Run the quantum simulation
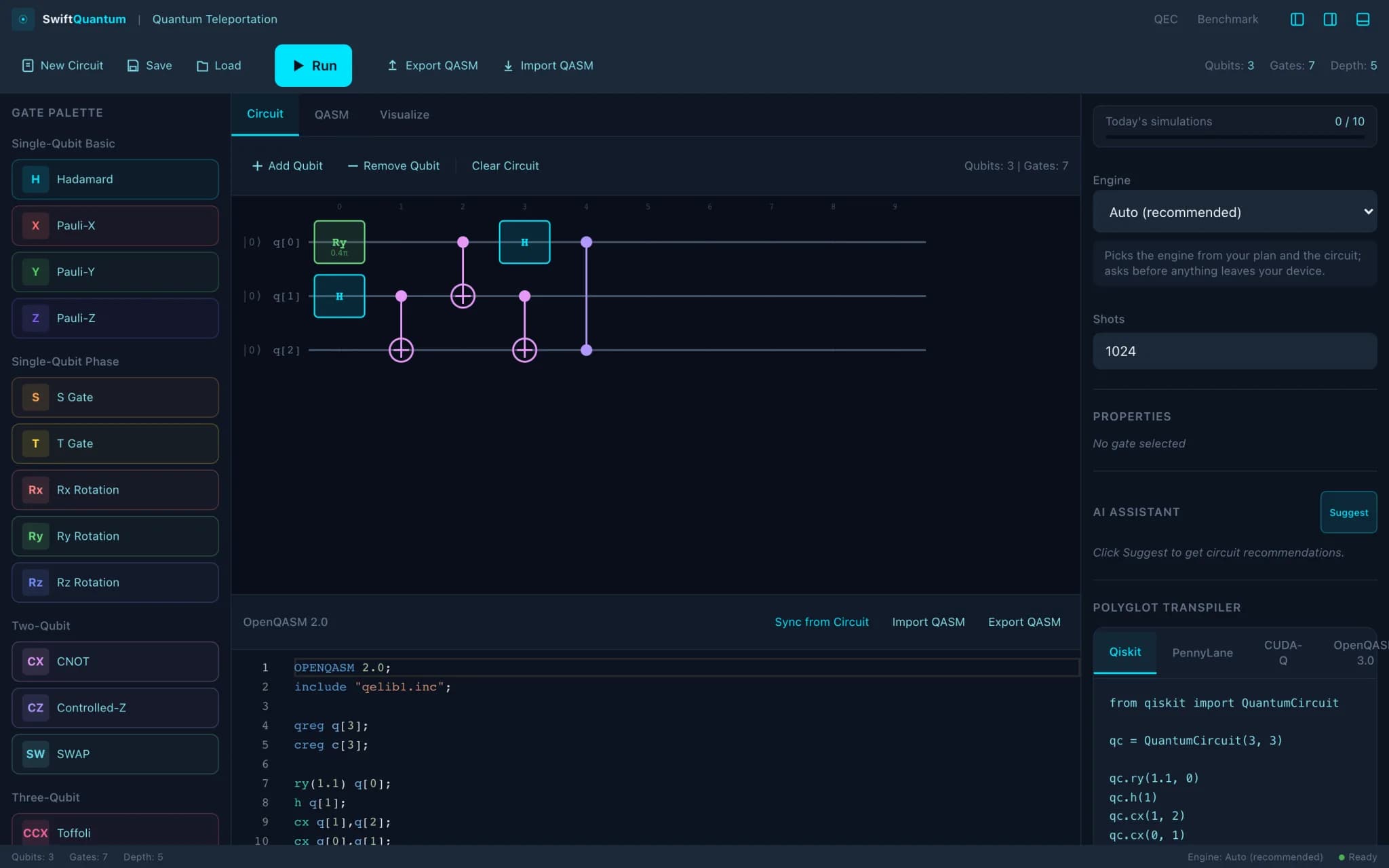 click(313, 65)
